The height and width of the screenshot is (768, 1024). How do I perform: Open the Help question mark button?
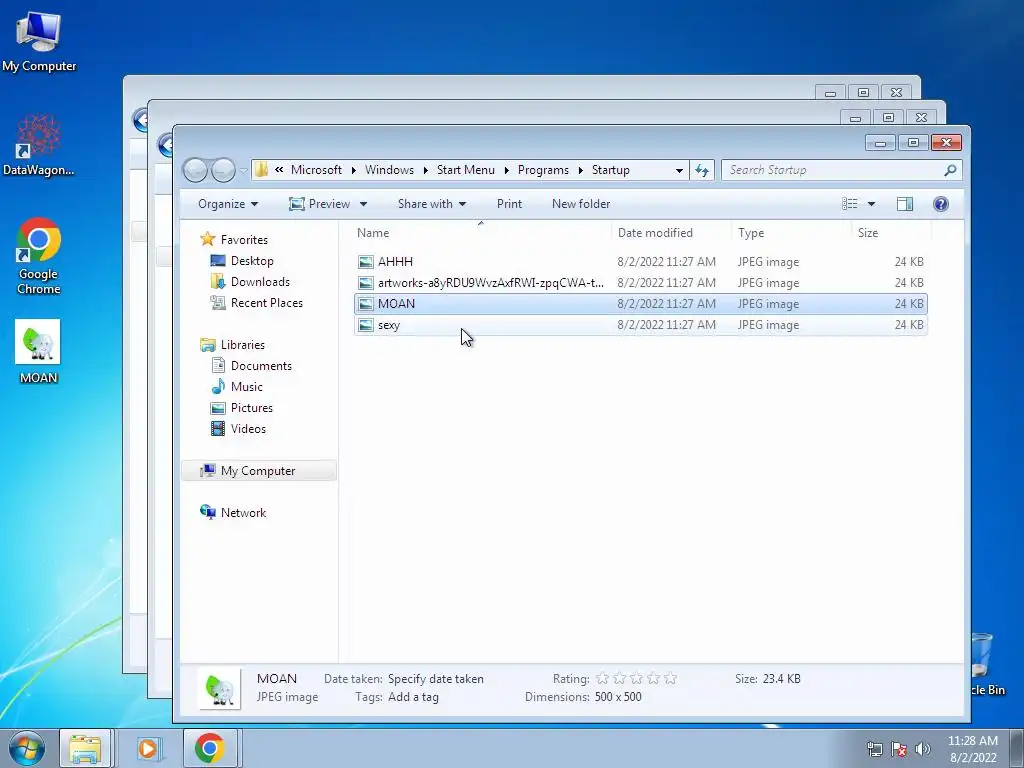940,204
